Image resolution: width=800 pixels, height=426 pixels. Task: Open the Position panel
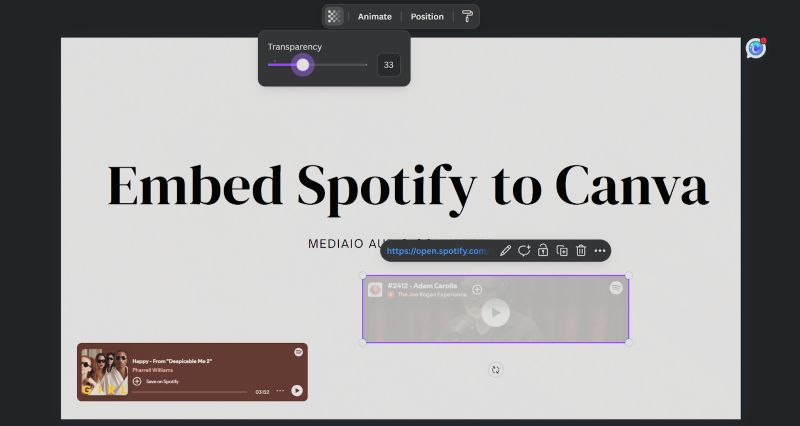427,17
